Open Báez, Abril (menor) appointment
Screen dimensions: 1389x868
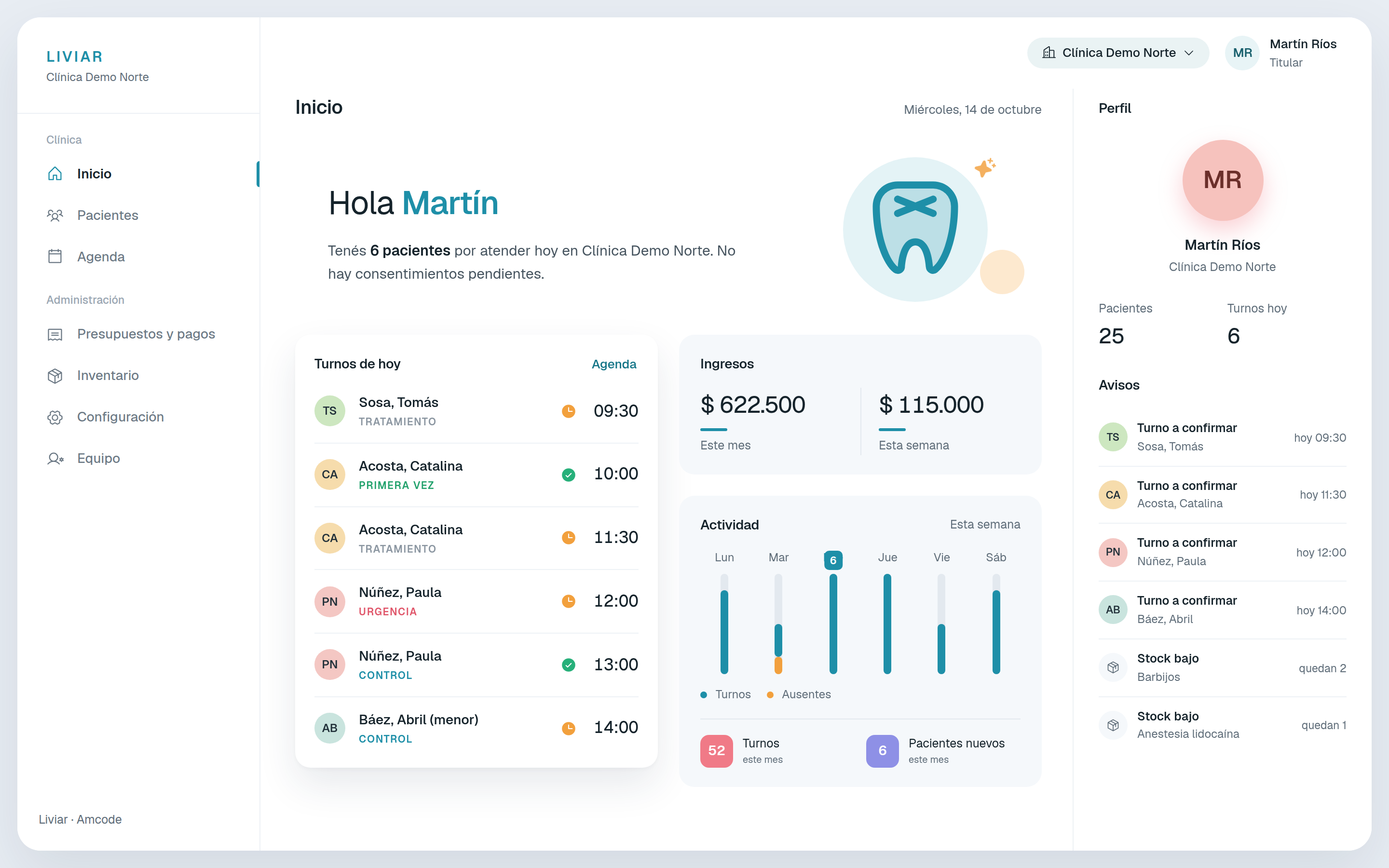click(476, 728)
